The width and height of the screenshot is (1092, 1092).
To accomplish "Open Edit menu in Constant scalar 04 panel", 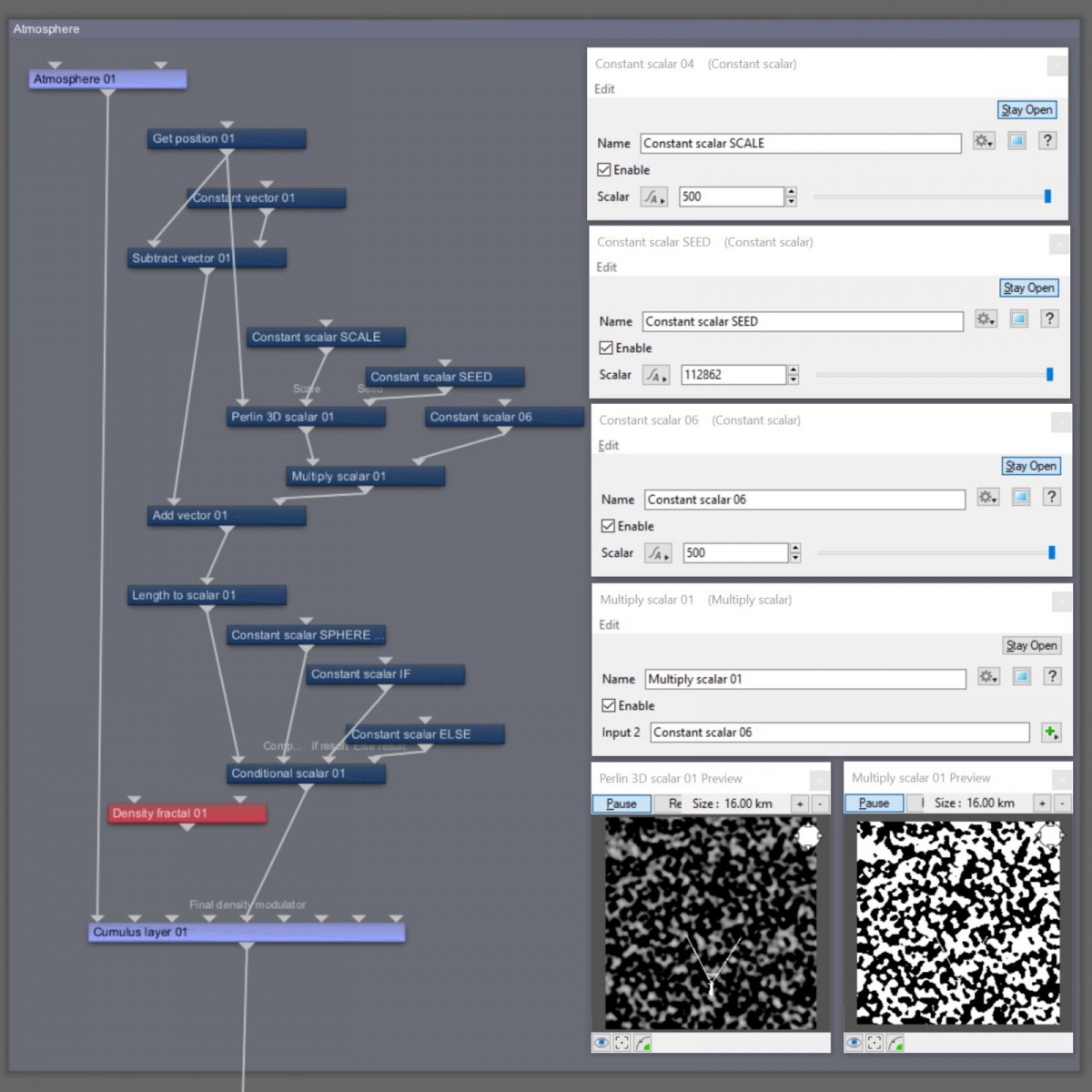I will (604, 89).
